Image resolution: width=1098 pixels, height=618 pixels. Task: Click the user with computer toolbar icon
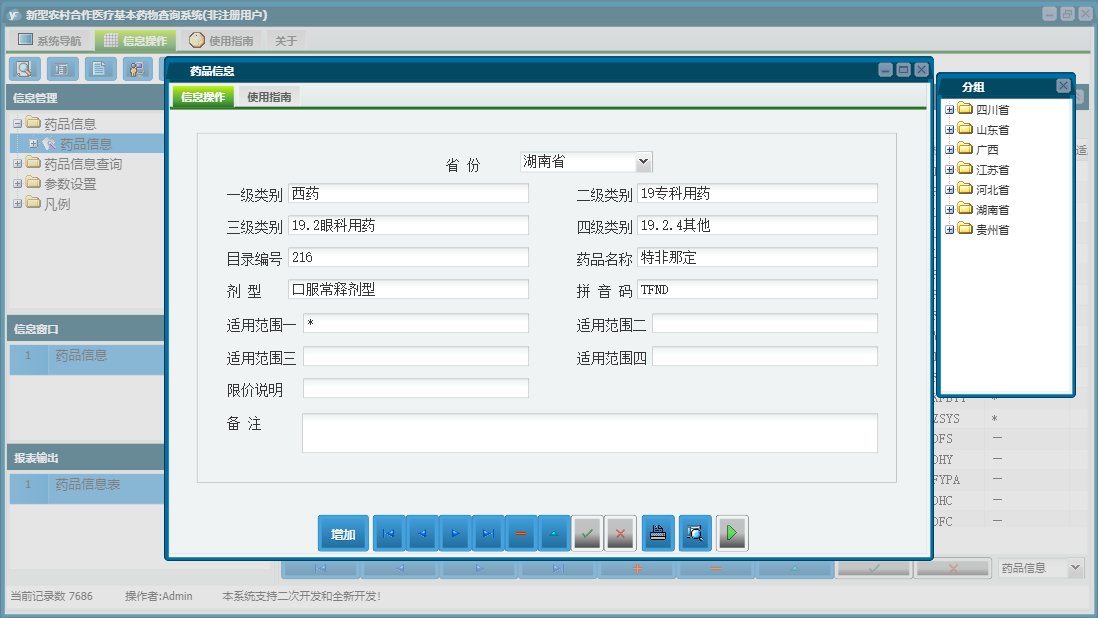pyautogui.click(x=138, y=69)
